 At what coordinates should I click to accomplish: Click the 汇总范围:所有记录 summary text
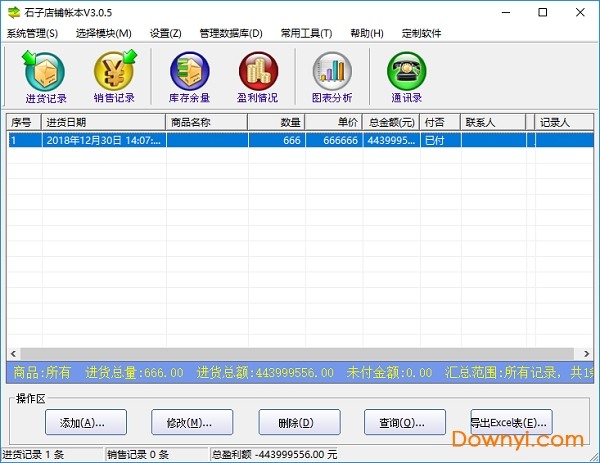point(501,372)
